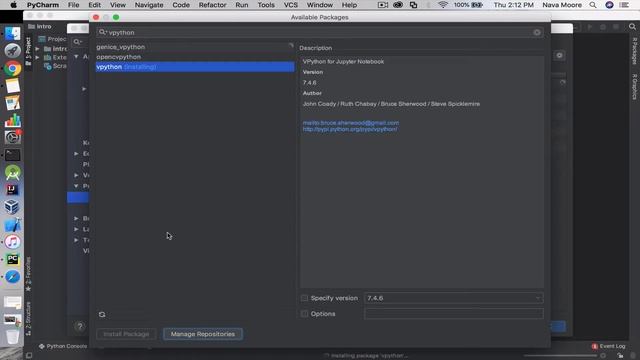Open the Numbers bar chart Dock icon
The image size is (640, 360).
(x=12, y=120)
